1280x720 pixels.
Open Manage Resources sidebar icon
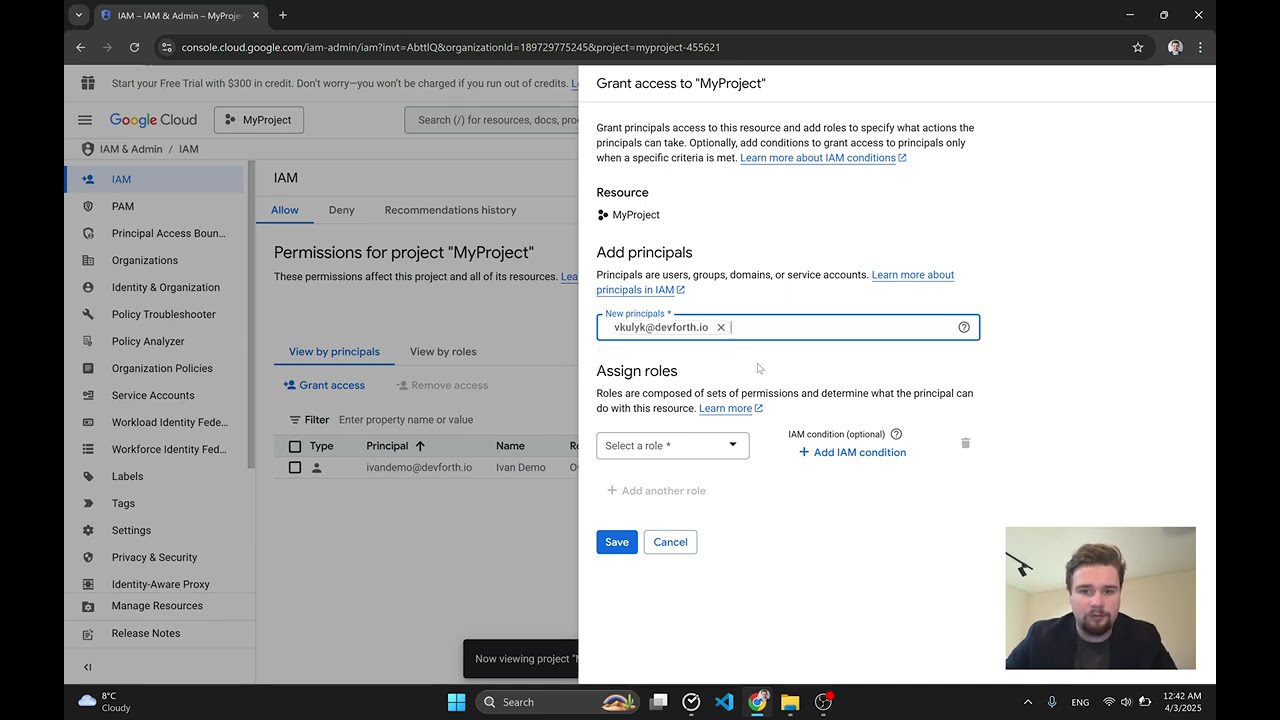(x=88, y=606)
